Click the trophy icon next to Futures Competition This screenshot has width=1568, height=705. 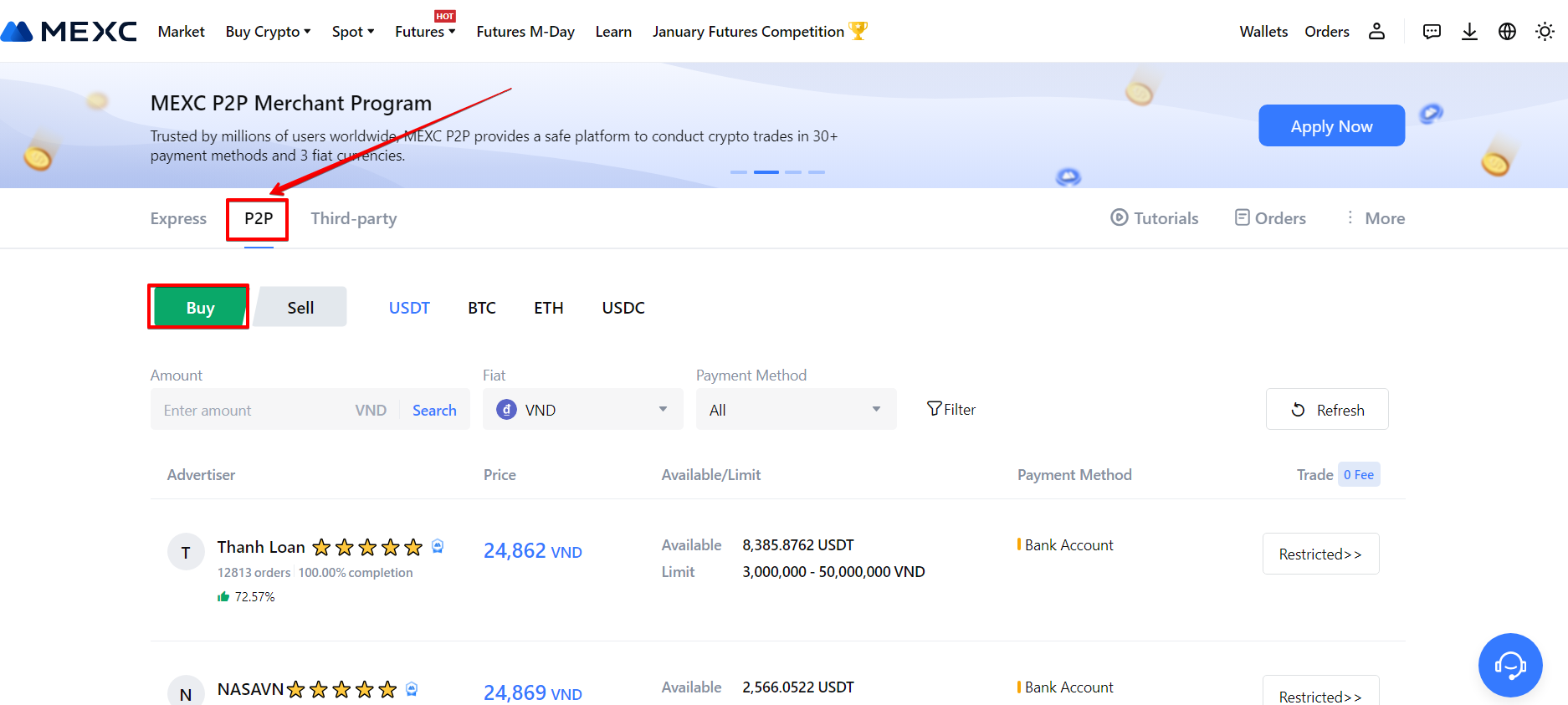click(x=858, y=31)
